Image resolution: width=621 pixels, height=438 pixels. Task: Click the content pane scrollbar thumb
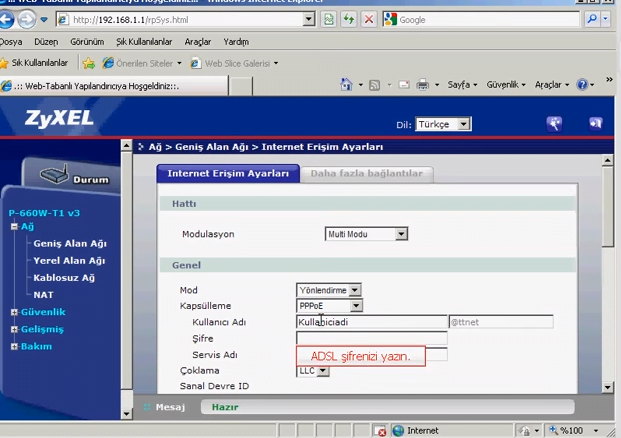click(608, 206)
